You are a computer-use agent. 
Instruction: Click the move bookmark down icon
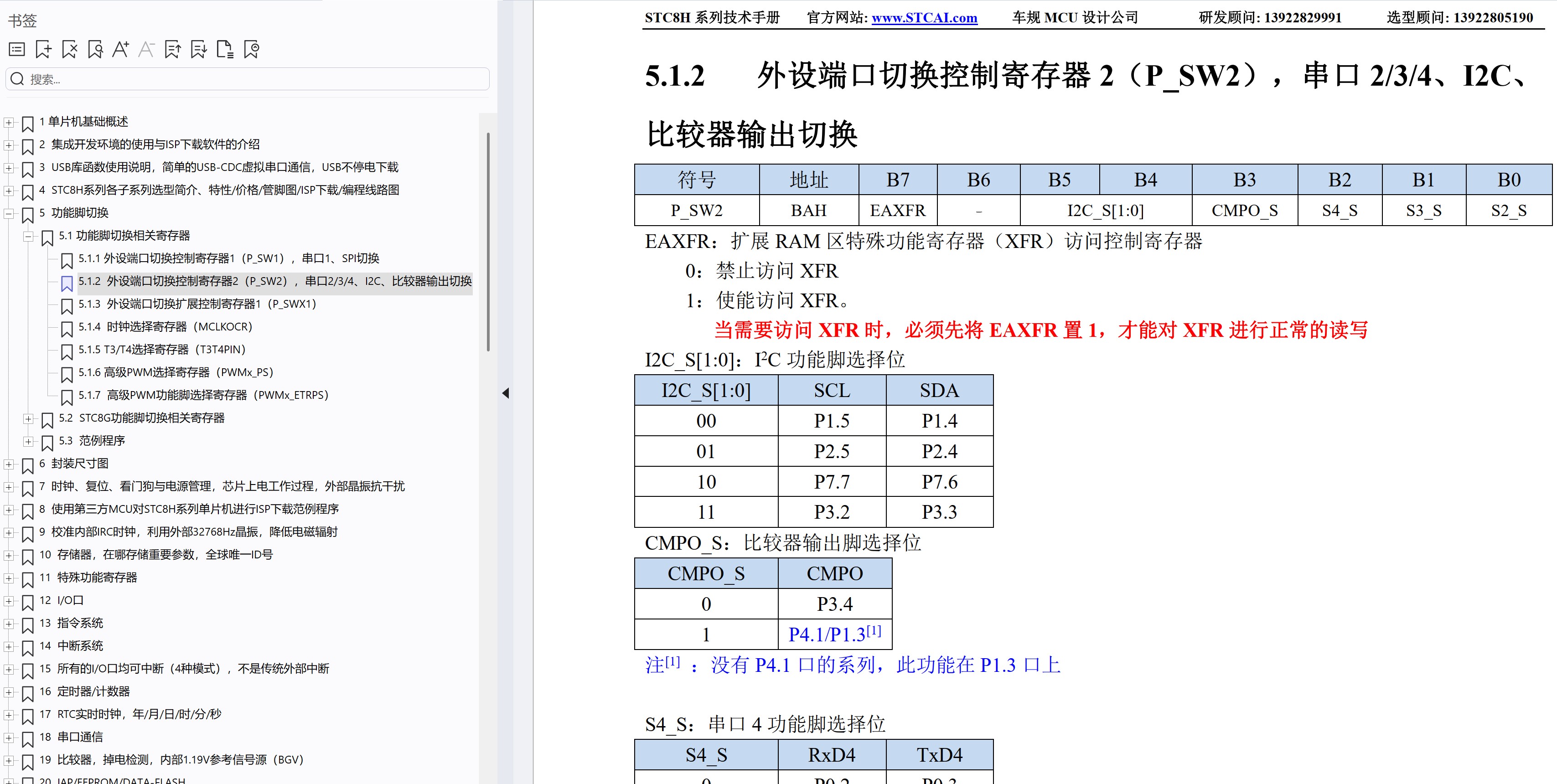pyautogui.click(x=199, y=49)
